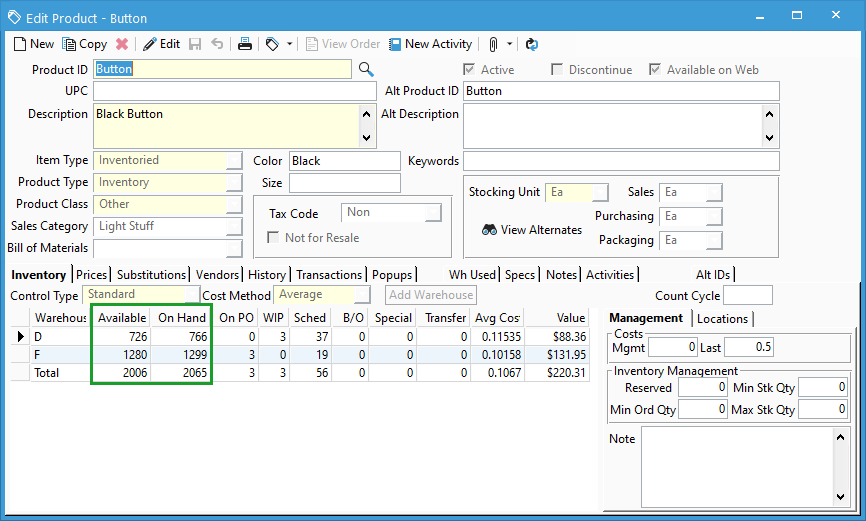Switch to the Vendors tab
The image size is (866, 521).
pos(217,275)
